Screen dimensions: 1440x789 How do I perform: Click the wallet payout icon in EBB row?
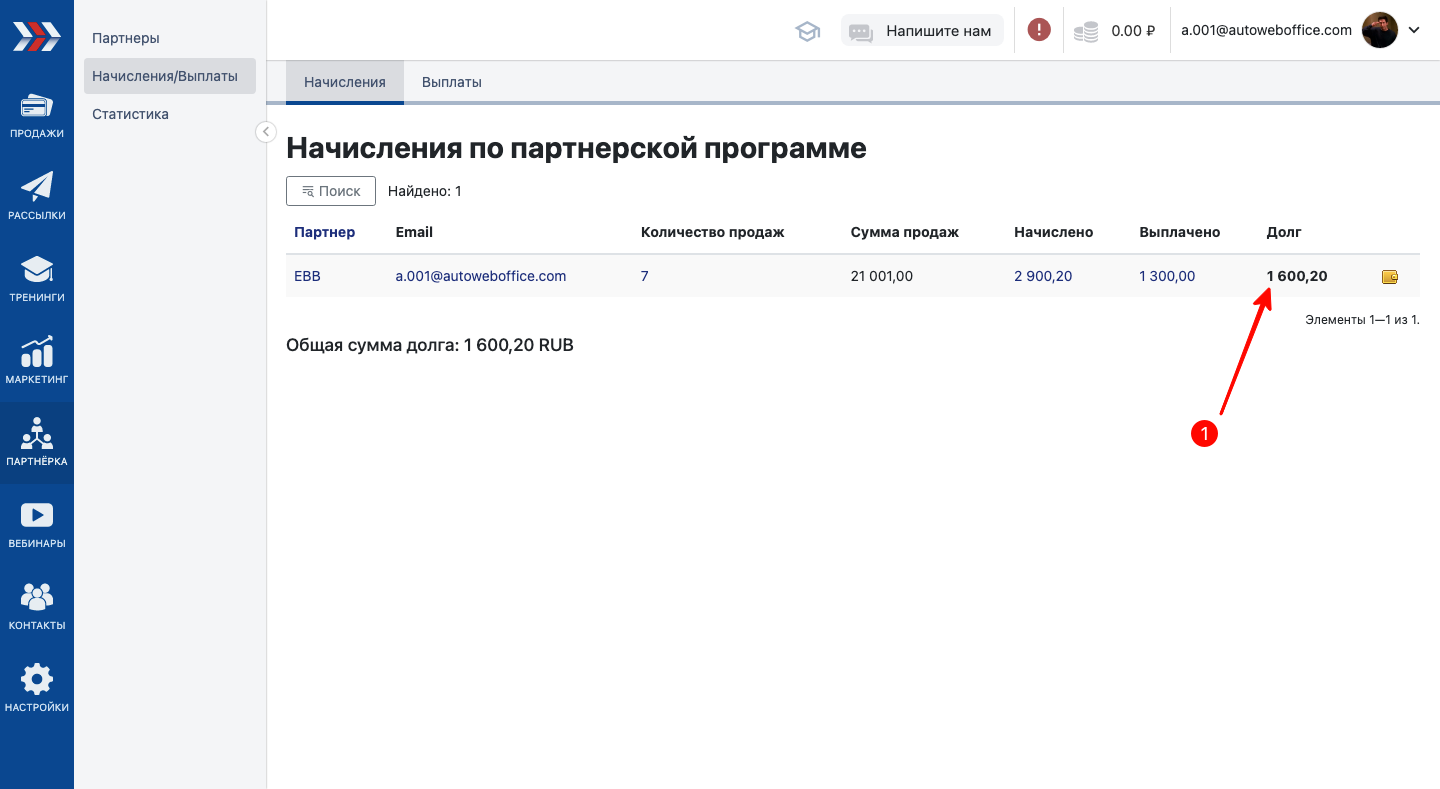click(1389, 277)
